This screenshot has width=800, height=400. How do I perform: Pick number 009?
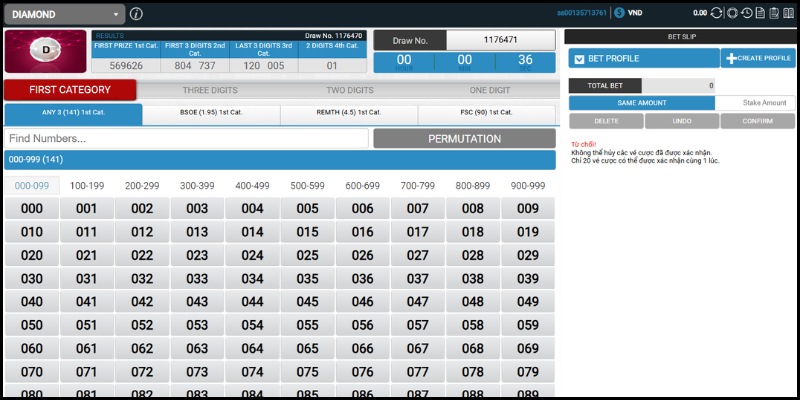528,209
